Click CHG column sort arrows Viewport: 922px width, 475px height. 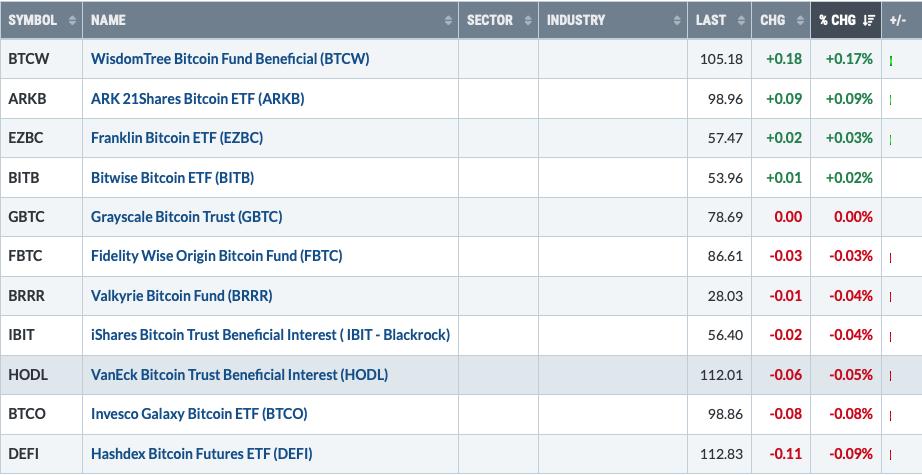pyautogui.click(x=800, y=20)
